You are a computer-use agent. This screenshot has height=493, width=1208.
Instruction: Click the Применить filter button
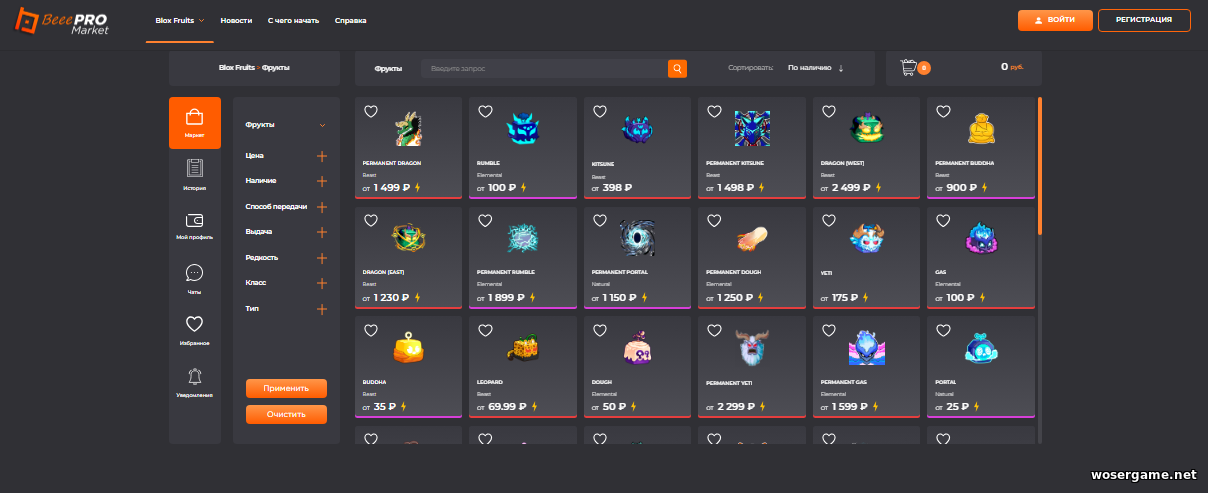pyautogui.click(x=286, y=388)
